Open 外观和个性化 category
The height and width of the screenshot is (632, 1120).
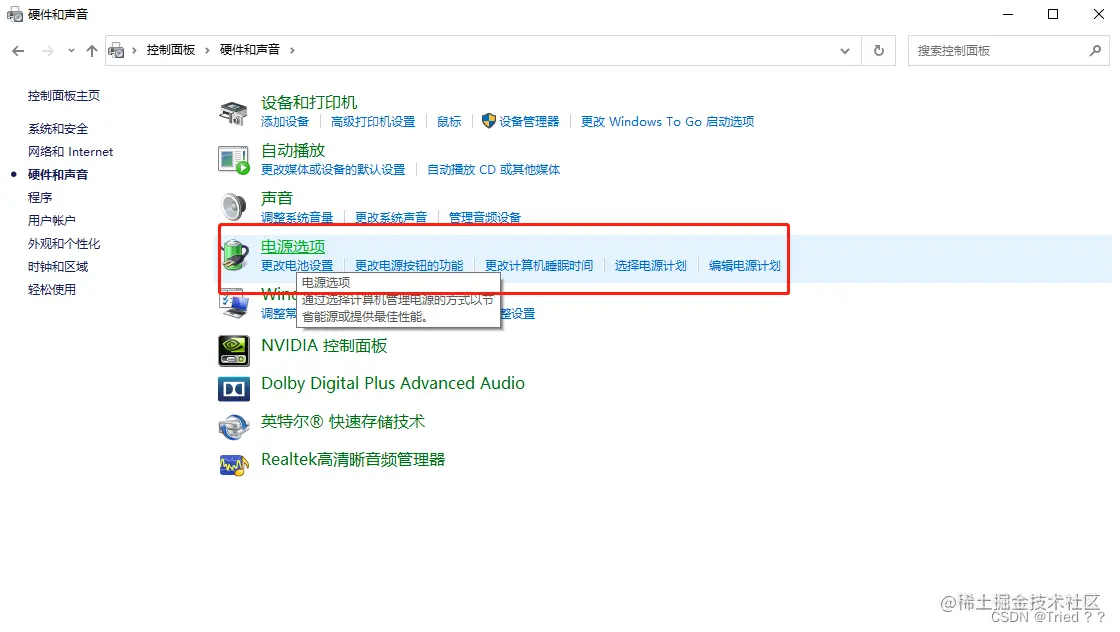coord(64,244)
